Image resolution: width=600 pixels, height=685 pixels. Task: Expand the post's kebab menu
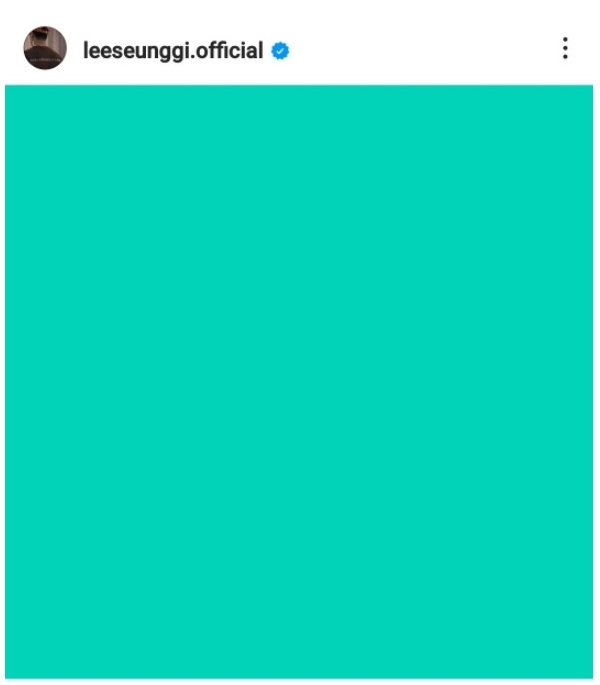[x=565, y=48]
